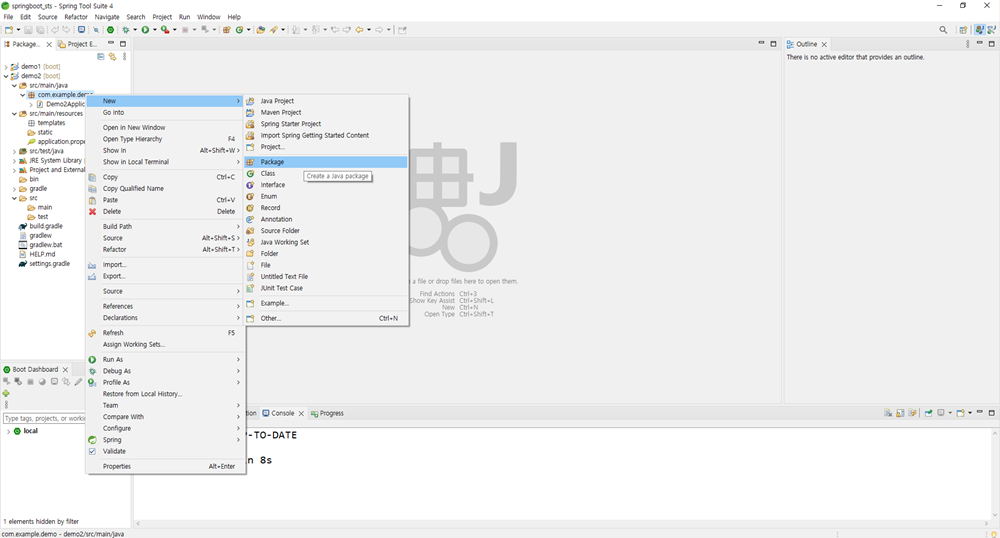Screen dimensions: 1000x538
Task: Click the Boot Dashboard filter text field
Action: click(x=44, y=418)
